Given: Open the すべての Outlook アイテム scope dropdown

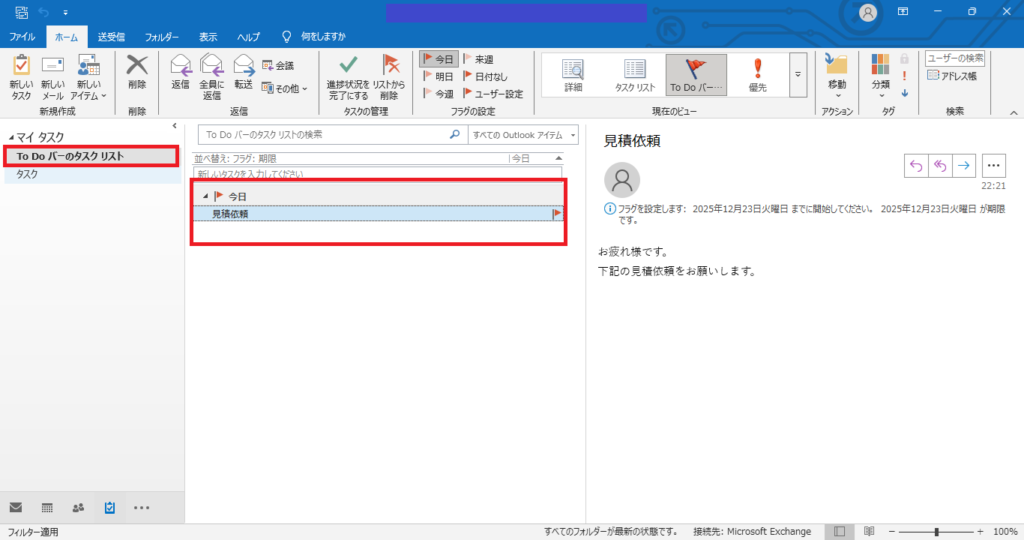Looking at the screenshot, I should tap(524, 135).
